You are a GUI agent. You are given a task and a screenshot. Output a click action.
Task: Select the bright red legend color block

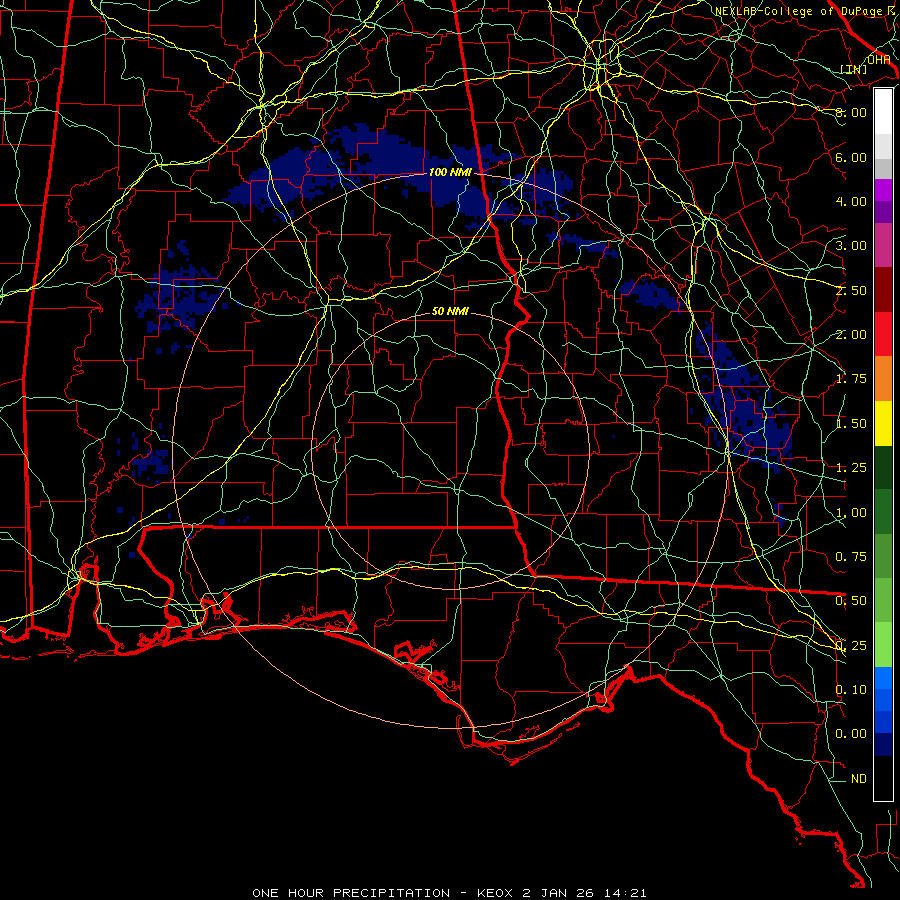tap(883, 334)
